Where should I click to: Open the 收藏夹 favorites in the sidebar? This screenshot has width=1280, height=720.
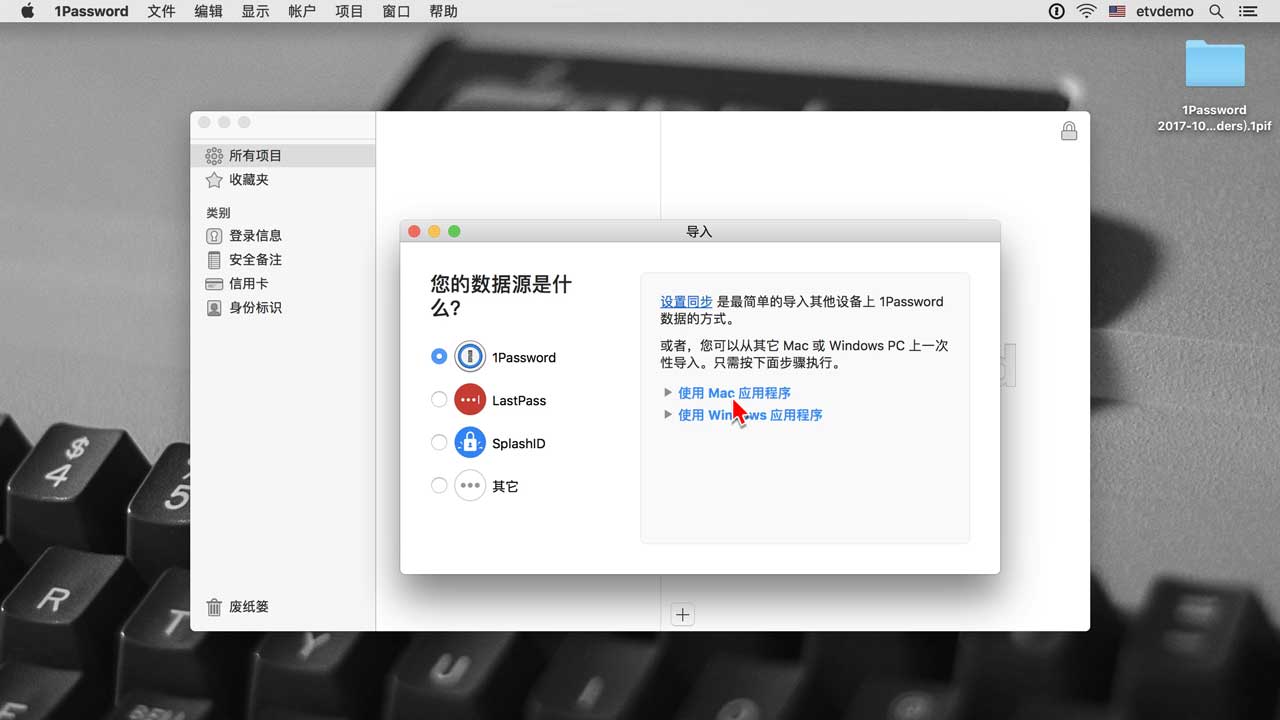[248, 180]
